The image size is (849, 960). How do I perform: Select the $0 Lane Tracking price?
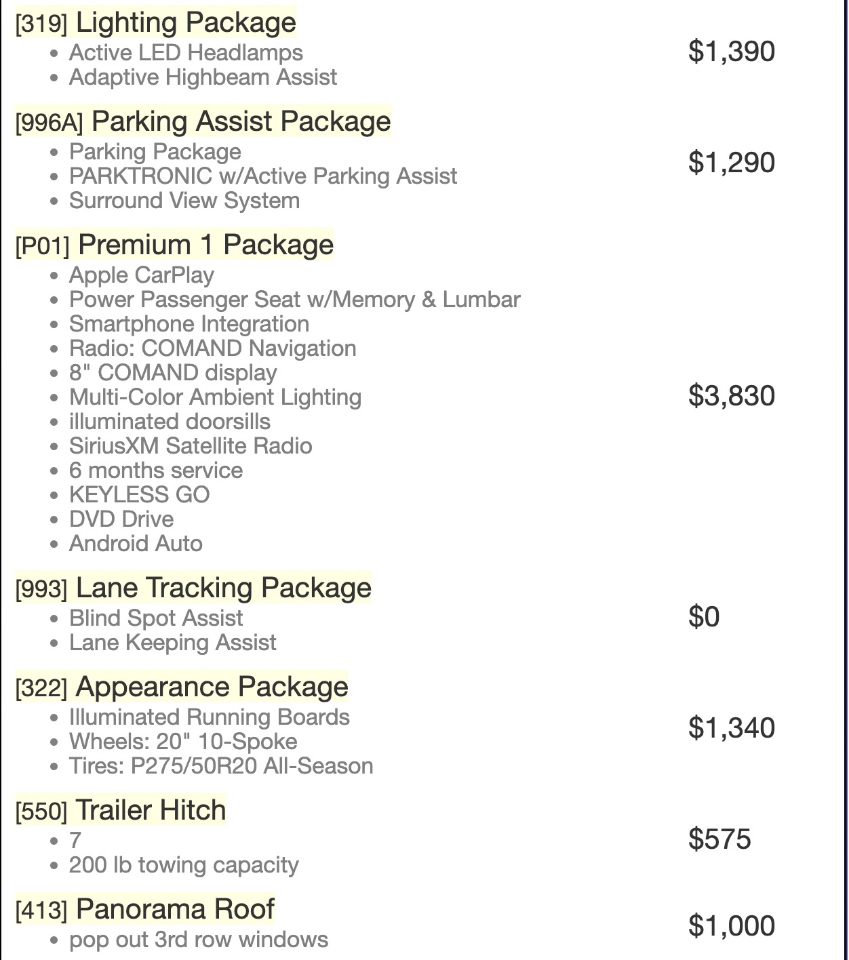click(703, 617)
